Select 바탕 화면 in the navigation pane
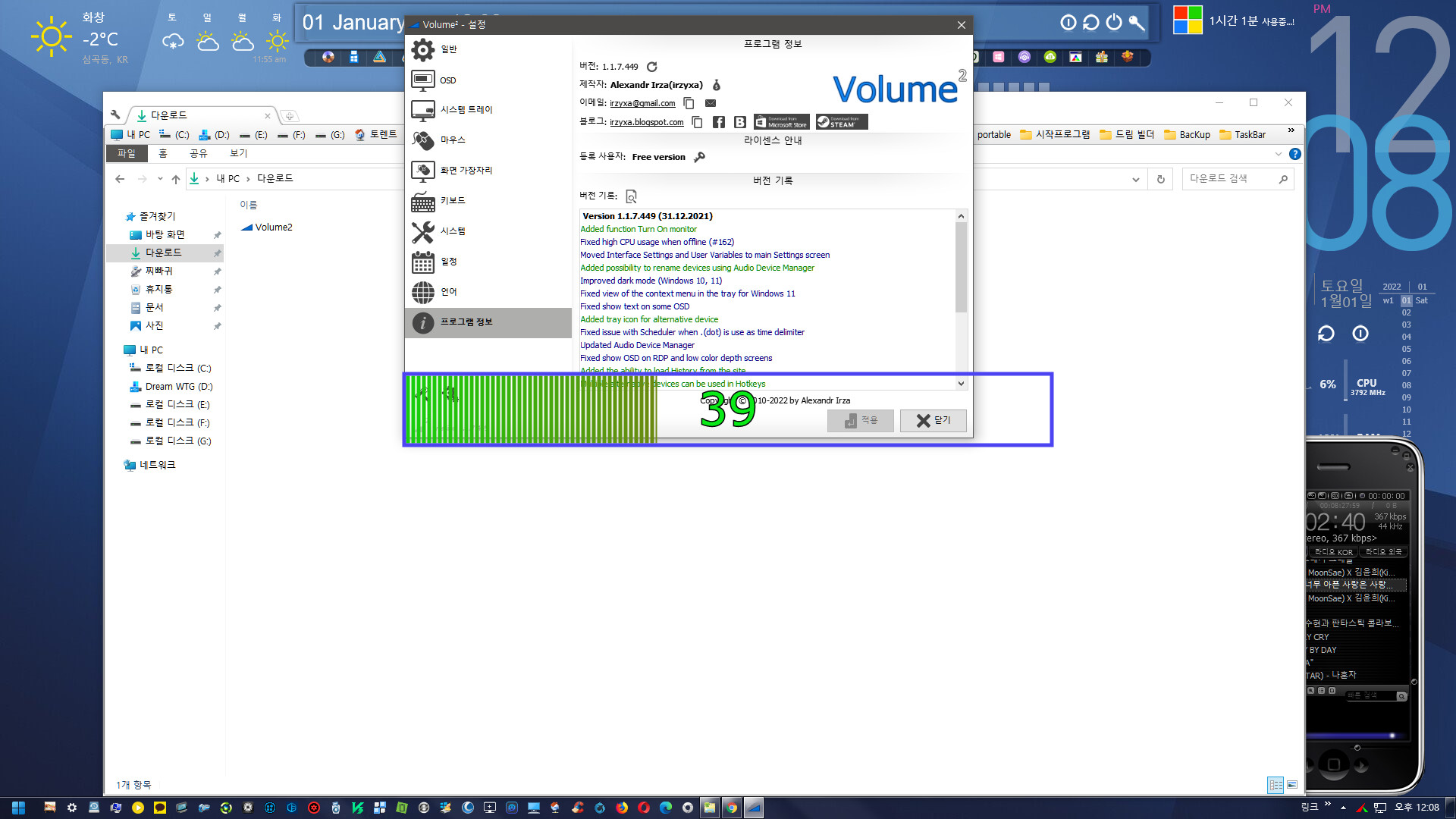The width and height of the screenshot is (1456, 819). (165, 235)
